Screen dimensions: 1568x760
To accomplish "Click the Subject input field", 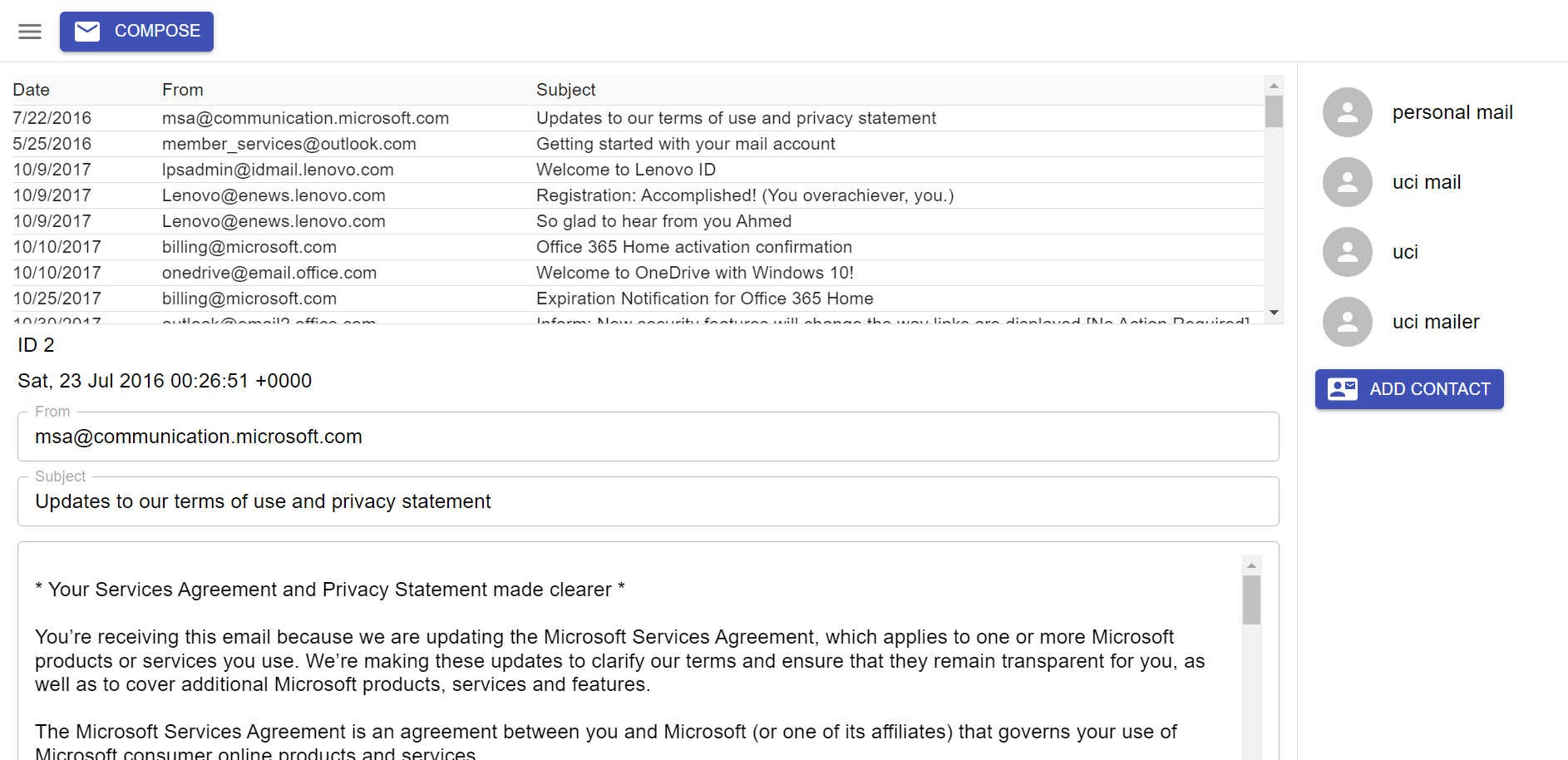I will click(648, 501).
